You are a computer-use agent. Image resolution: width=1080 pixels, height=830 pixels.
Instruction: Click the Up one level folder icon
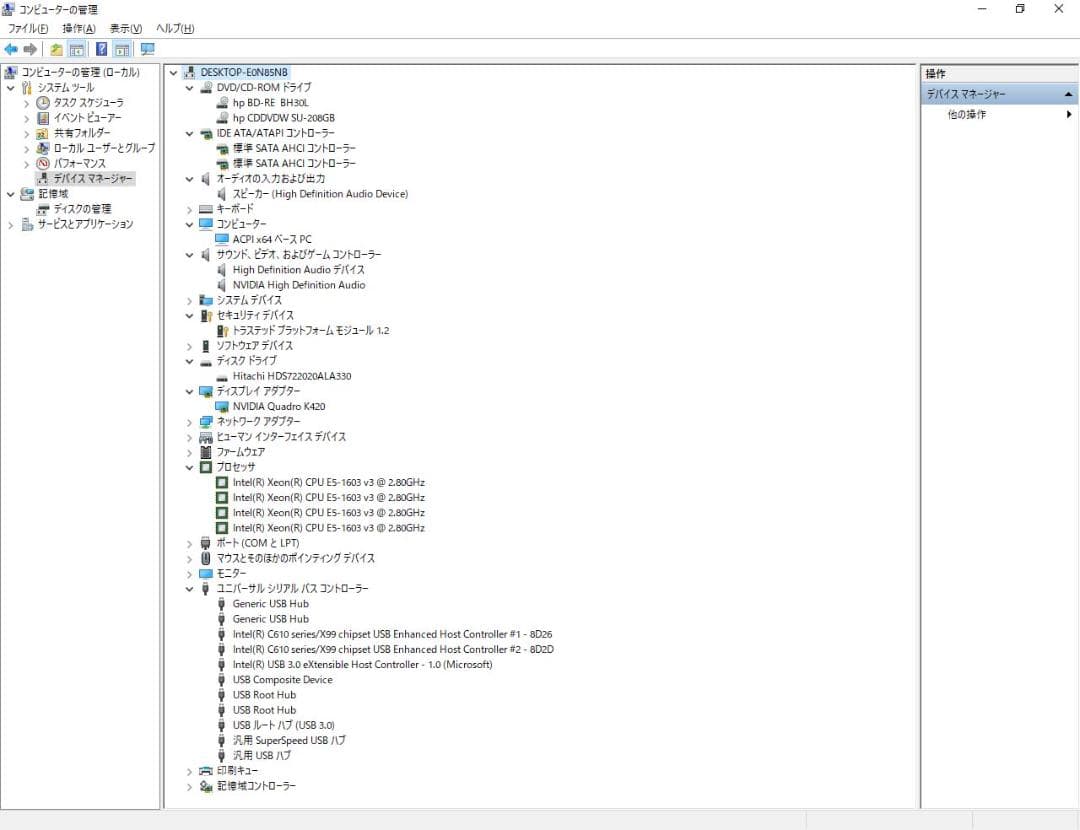click(56, 49)
